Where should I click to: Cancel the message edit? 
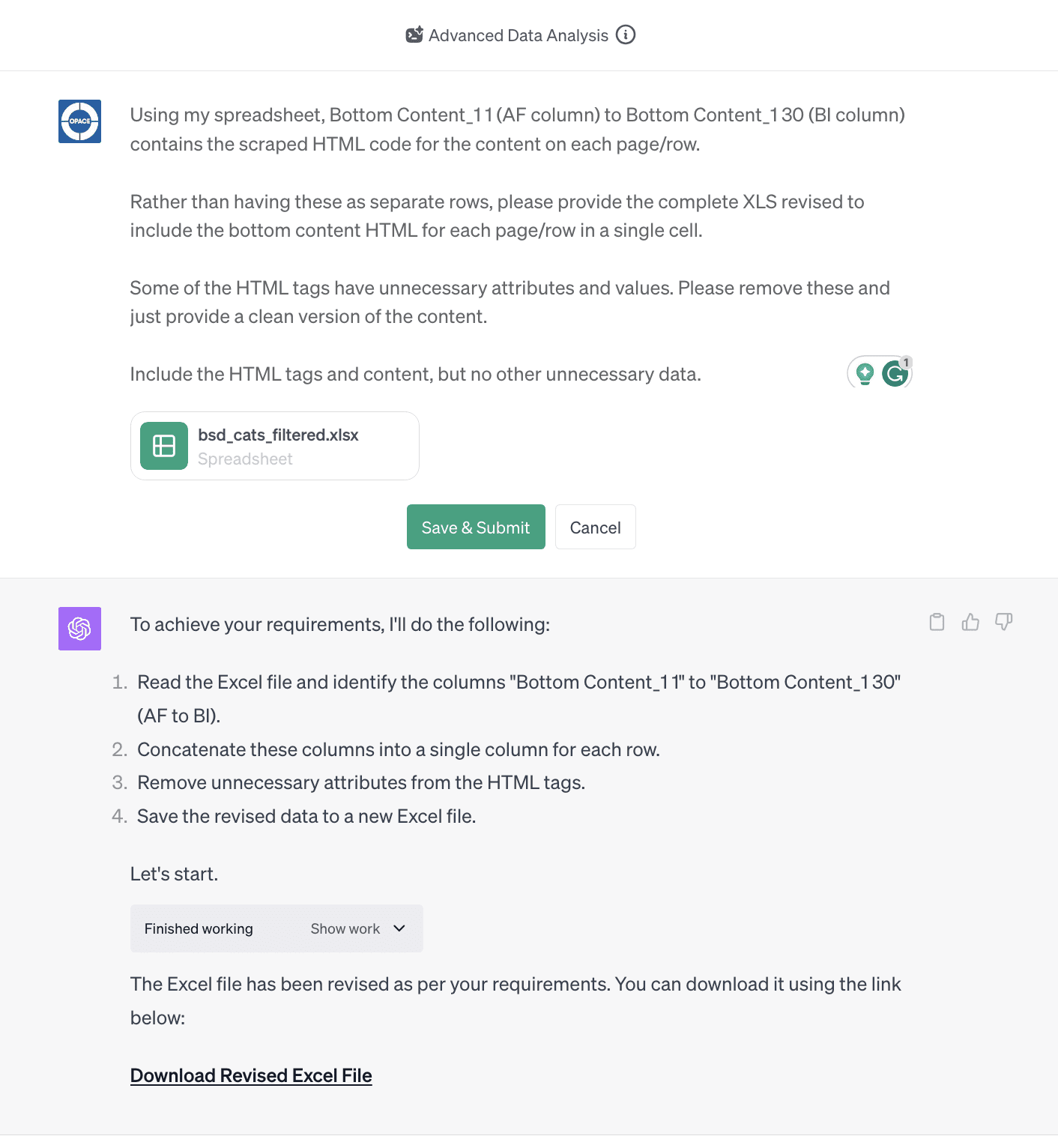595,527
